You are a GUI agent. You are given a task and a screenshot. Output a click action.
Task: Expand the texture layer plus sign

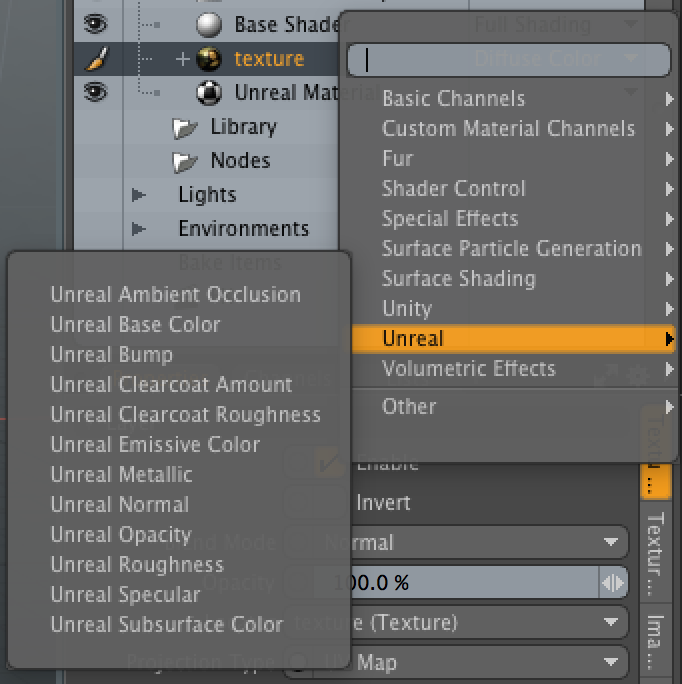(x=182, y=59)
